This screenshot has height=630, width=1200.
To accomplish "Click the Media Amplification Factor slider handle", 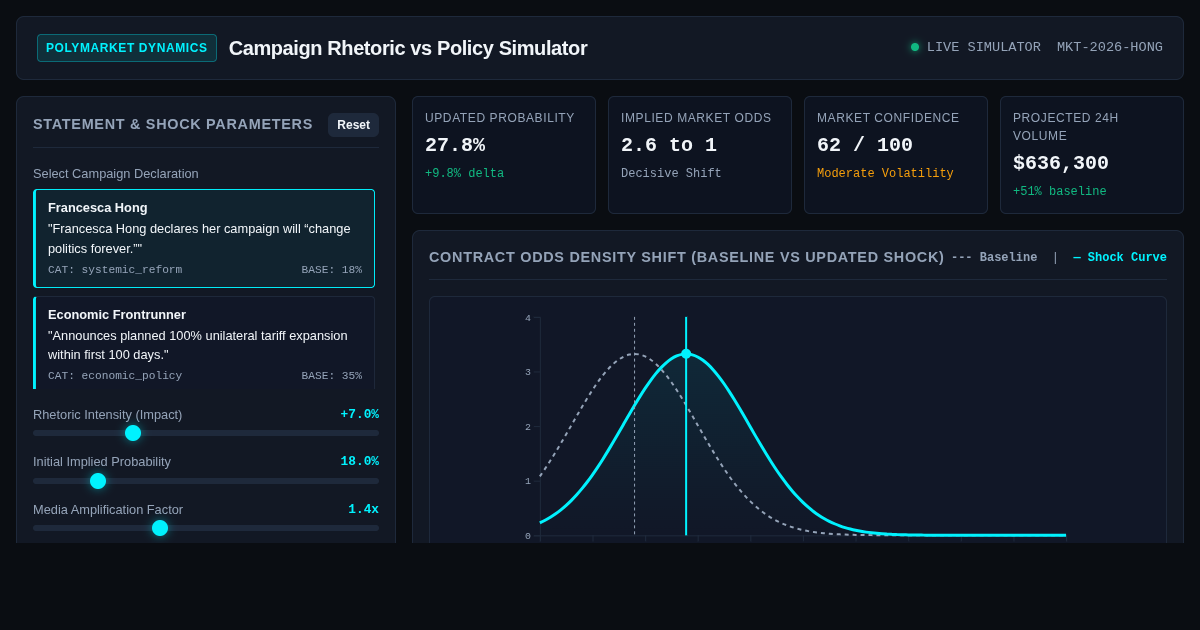I will (160, 528).
